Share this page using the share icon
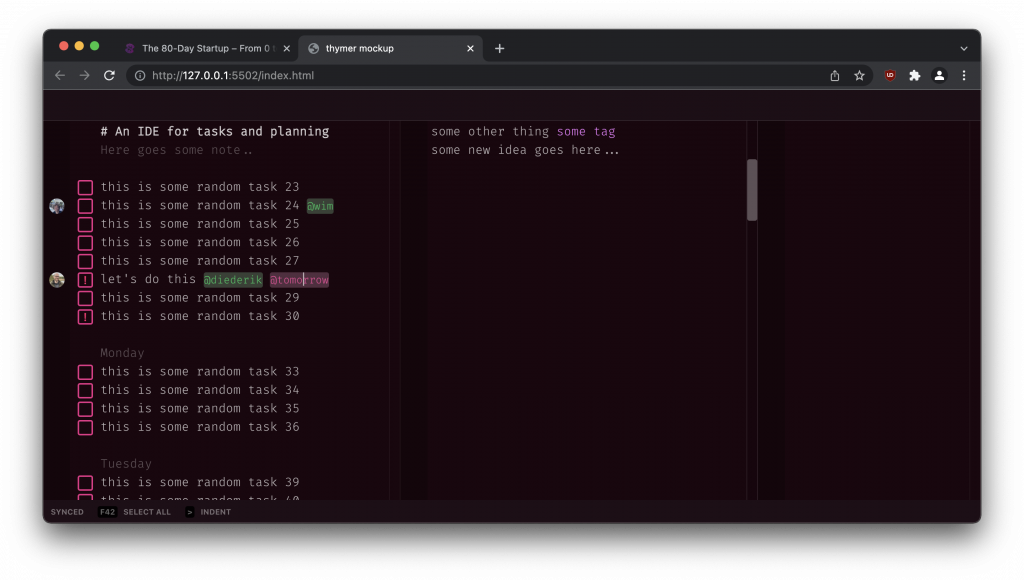The height and width of the screenshot is (580, 1024). (835, 76)
